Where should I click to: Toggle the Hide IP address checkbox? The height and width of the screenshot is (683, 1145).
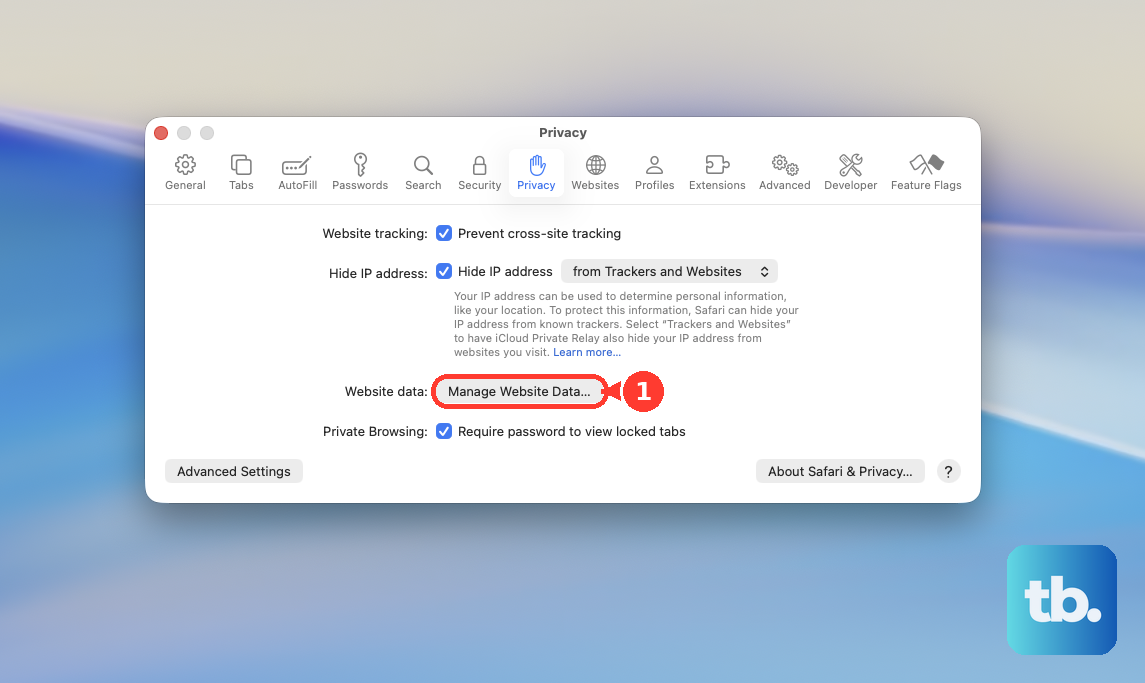point(444,271)
